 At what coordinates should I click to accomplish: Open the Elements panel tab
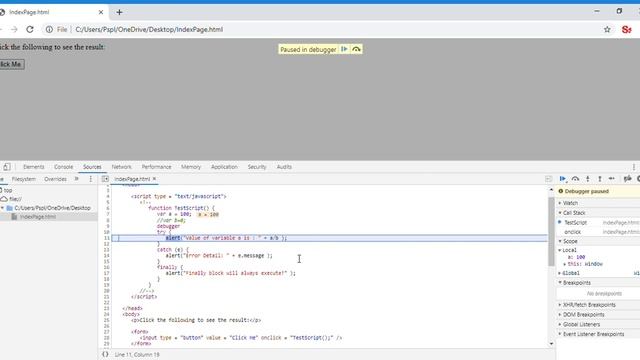click(x=33, y=167)
